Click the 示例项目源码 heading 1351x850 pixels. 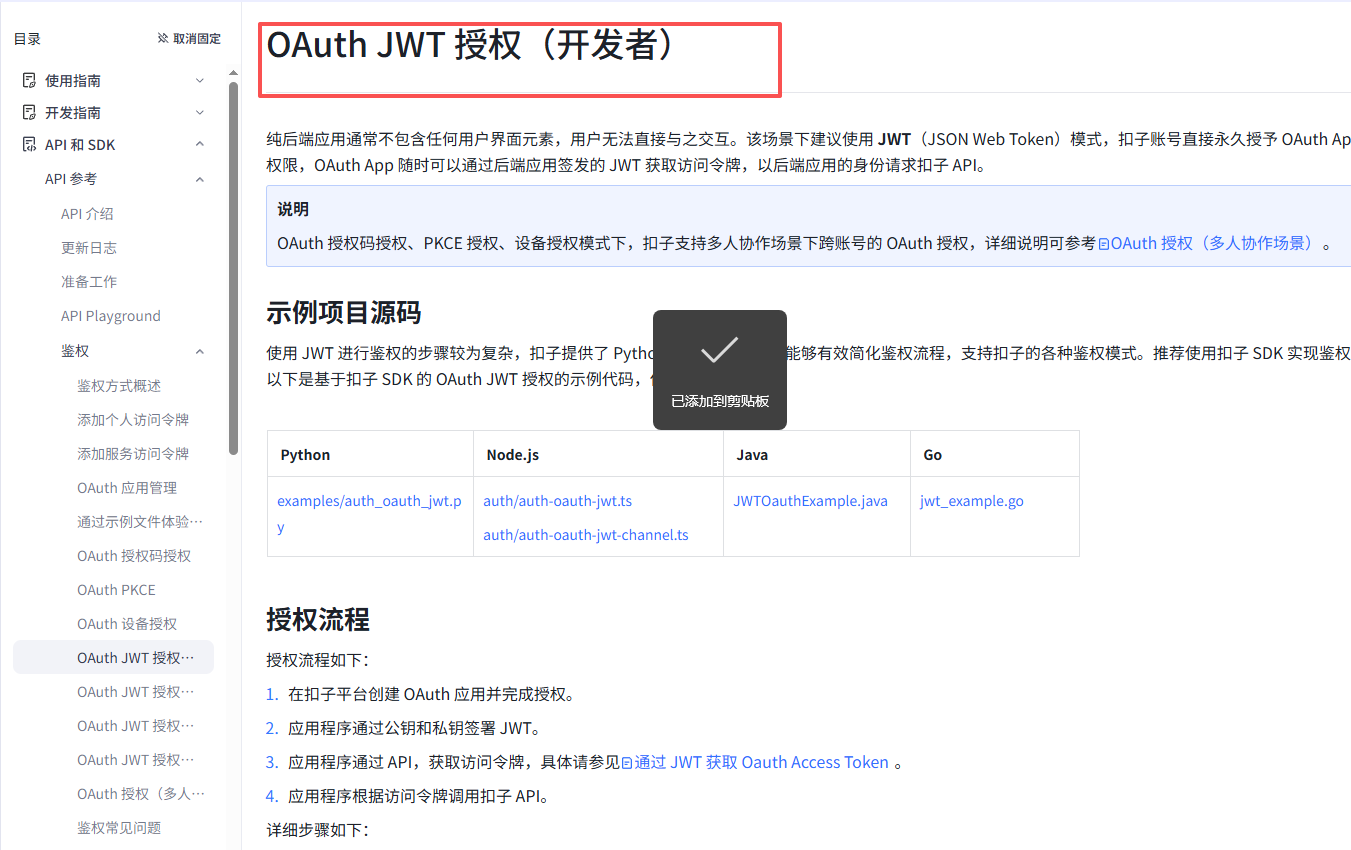click(343, 313)
